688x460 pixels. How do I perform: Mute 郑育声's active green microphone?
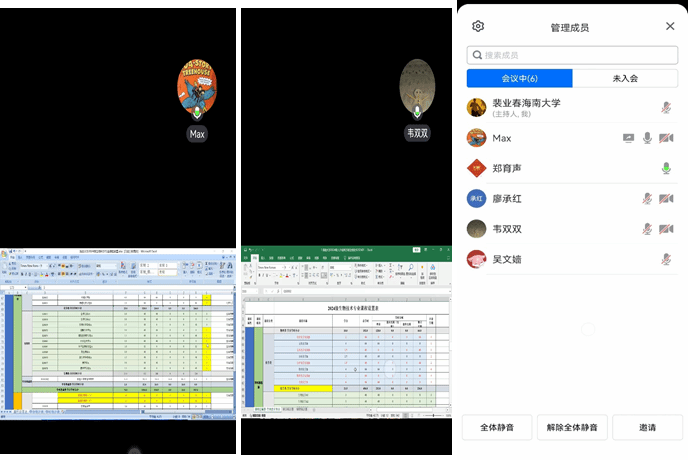[x=666, y=168]
